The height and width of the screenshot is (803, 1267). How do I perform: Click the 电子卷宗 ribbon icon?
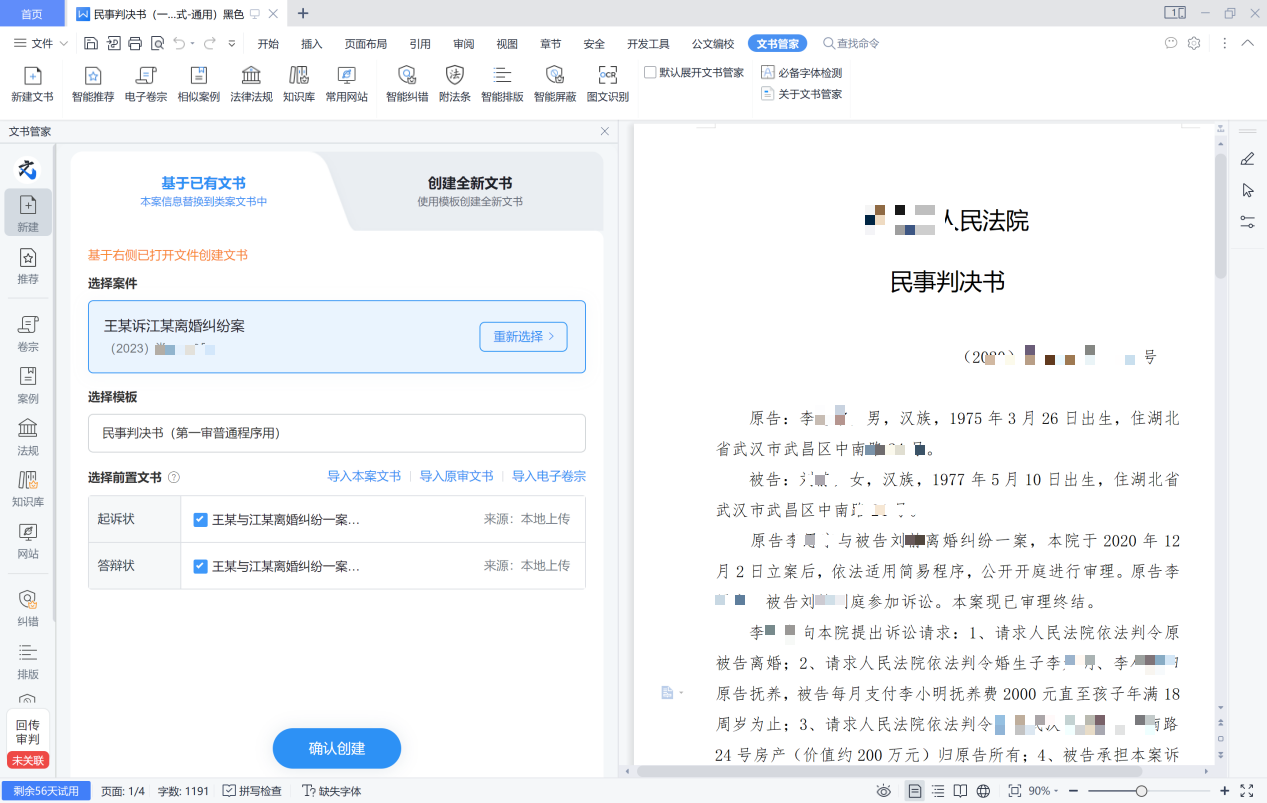(x=146, y=84)
